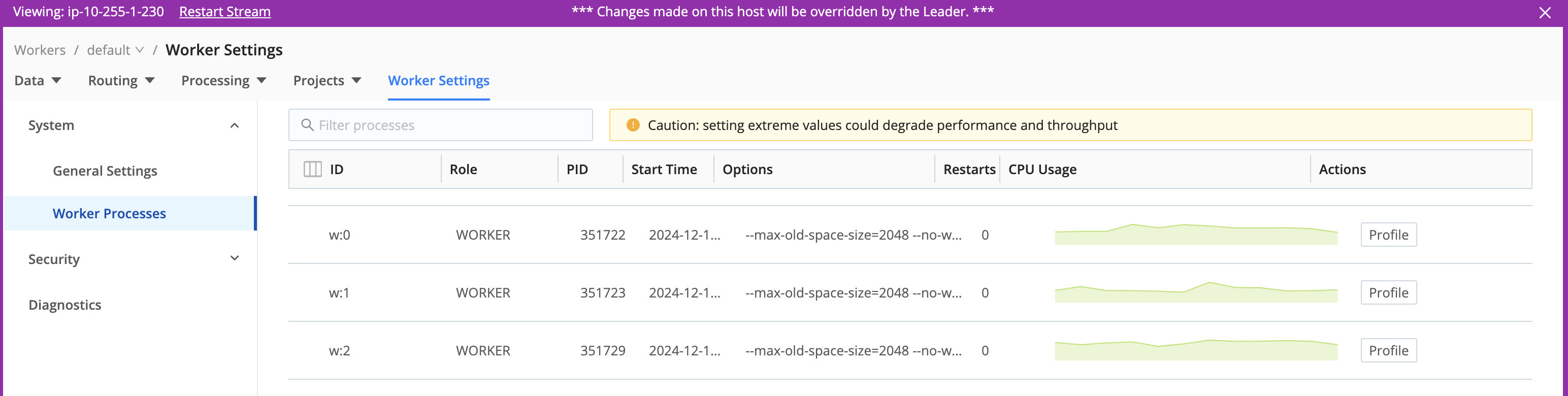Sort the table by the PID column header

pos(577,169)
